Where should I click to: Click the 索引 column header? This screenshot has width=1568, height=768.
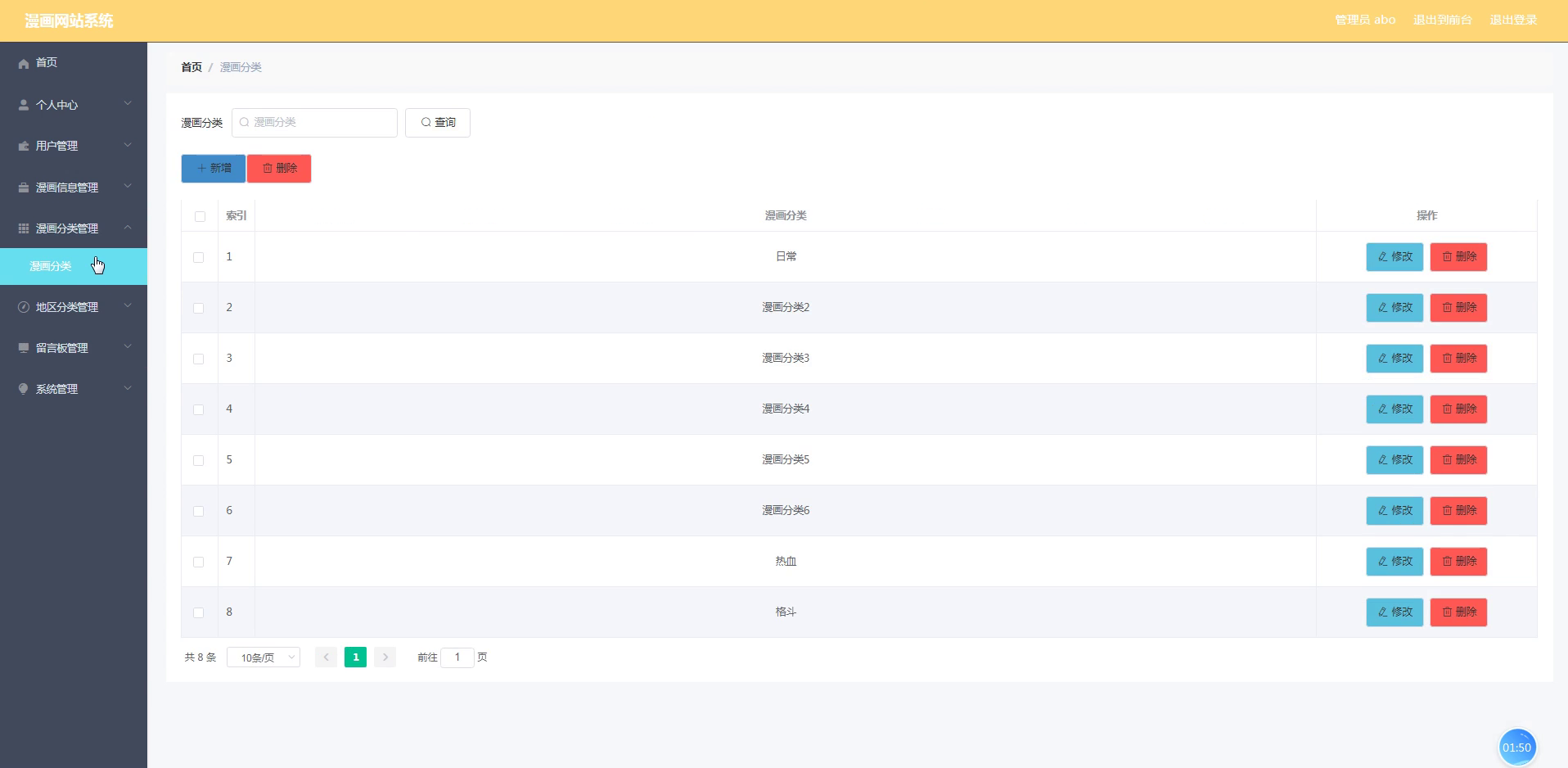[237, 216]
